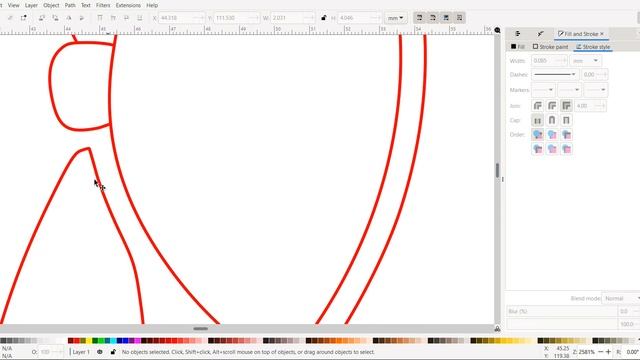Screen dimensions: 640x360
Task: Open the Text menu
Action: click(86, 5)
